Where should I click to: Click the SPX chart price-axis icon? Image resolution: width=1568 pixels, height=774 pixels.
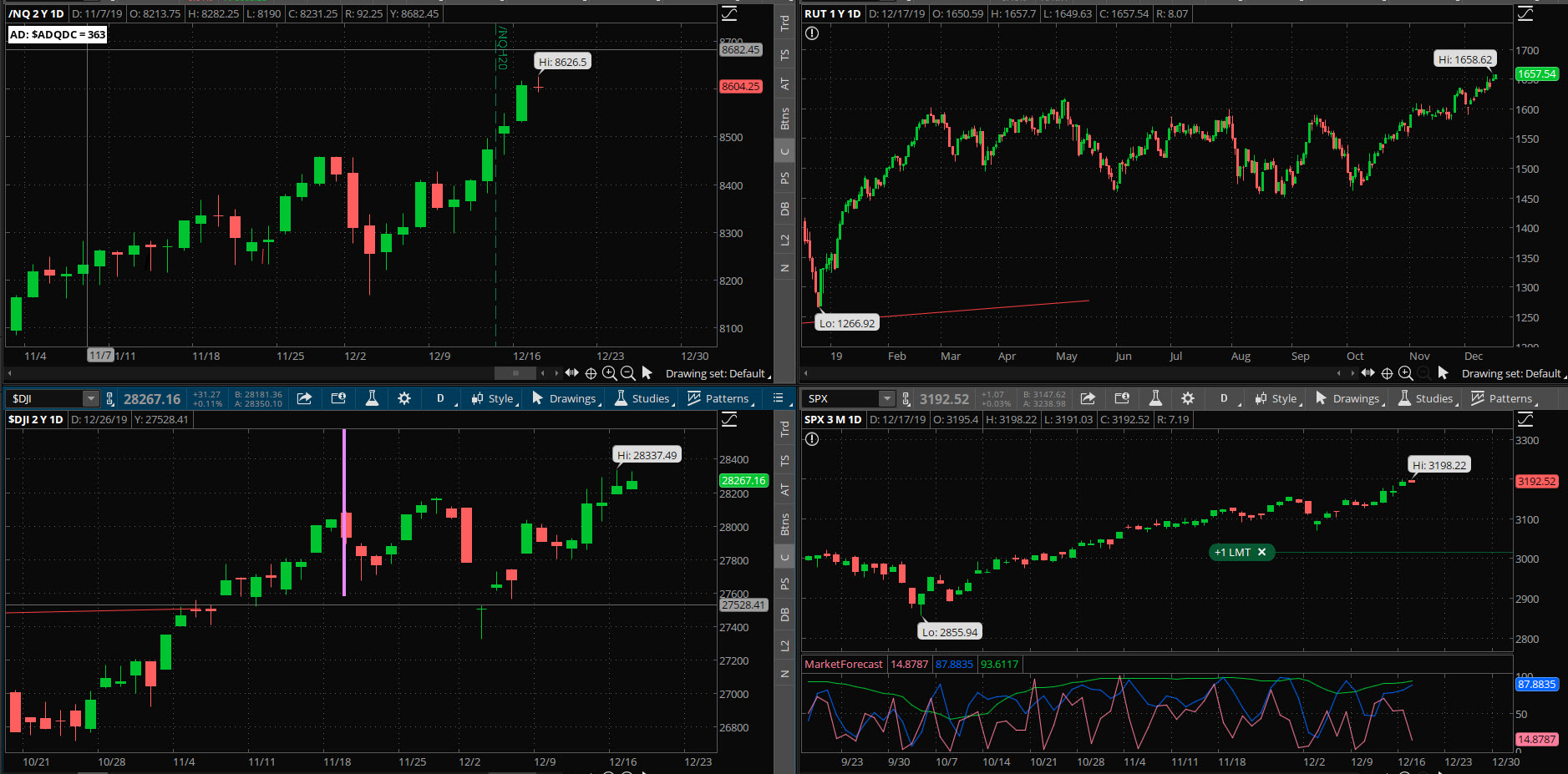(x=1525, y=419)
